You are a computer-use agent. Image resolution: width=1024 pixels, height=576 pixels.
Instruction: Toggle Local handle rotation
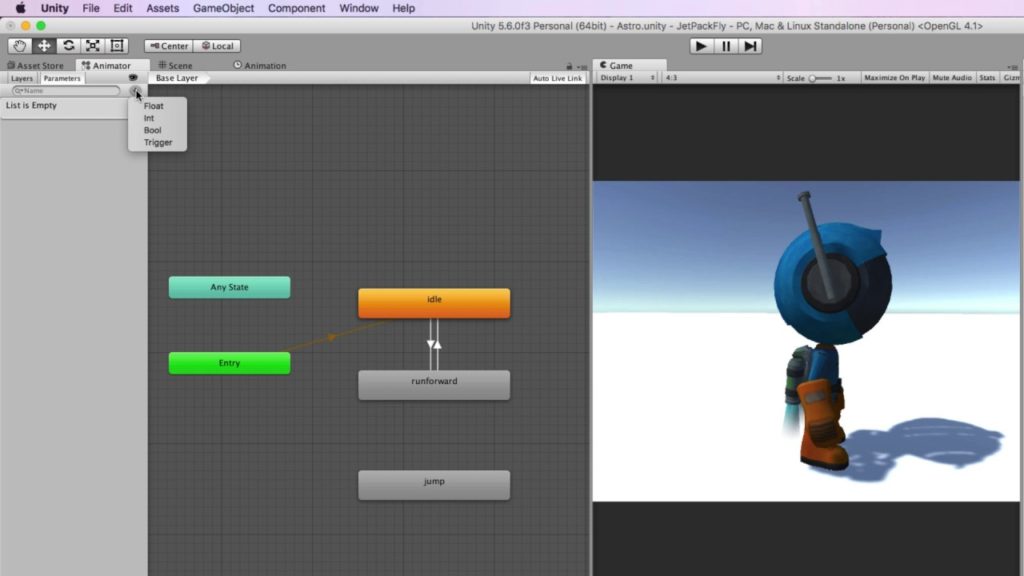217,46
